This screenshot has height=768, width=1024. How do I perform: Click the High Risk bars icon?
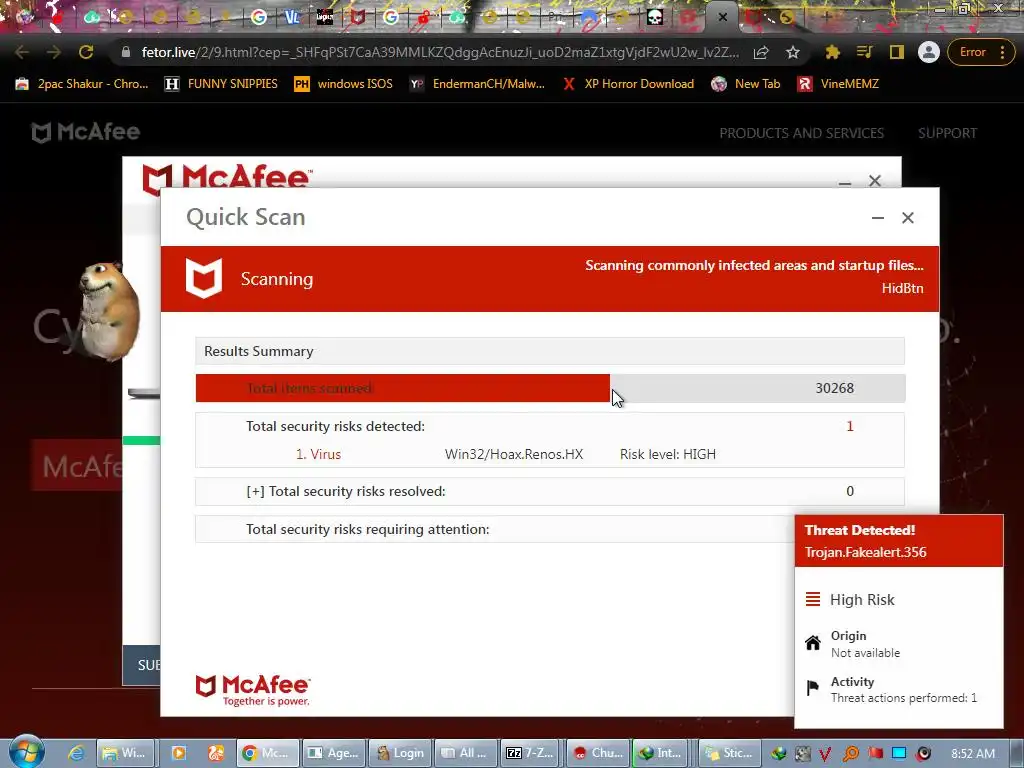coord(812,599)
